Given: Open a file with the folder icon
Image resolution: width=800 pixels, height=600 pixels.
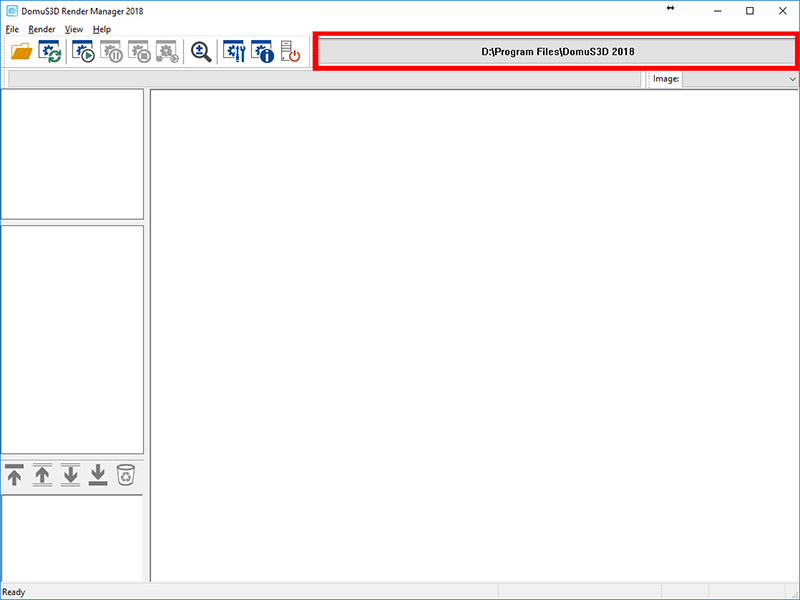Looking at the screenshot, I should [x=21, y=52].
